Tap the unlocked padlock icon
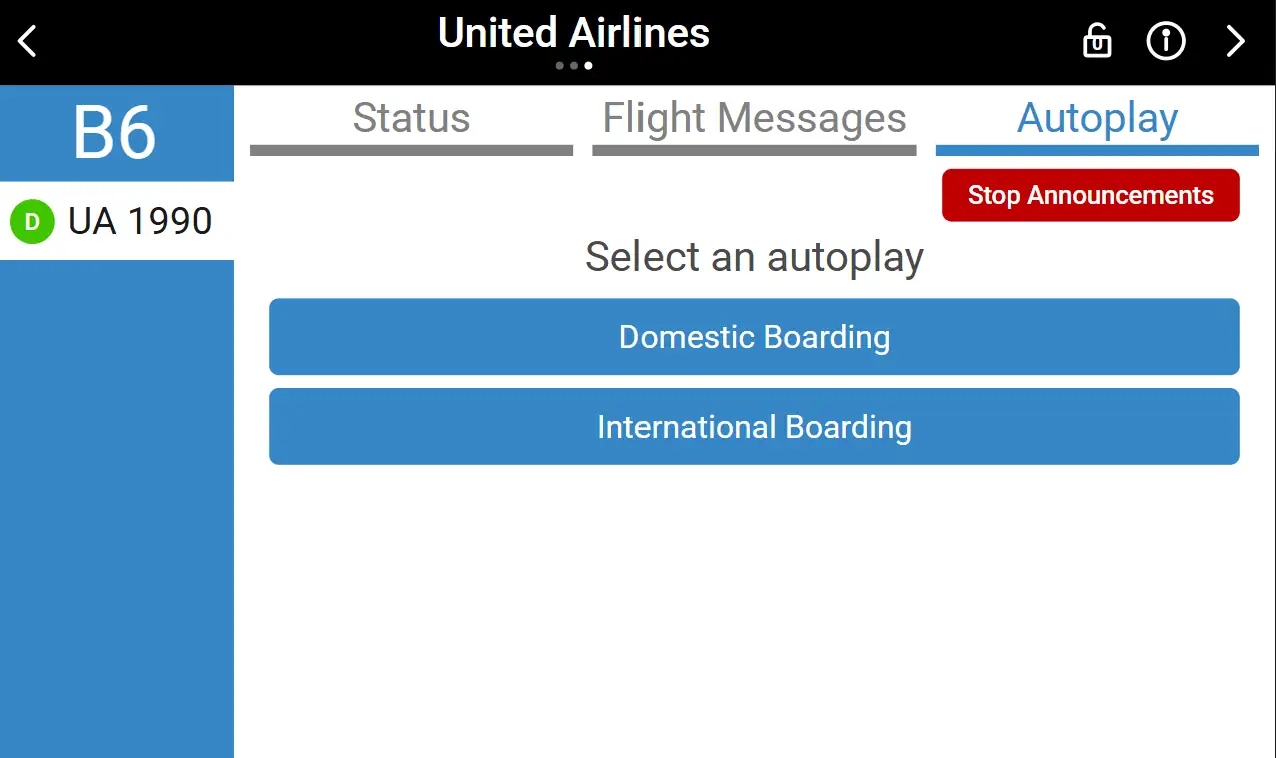Screen dimensions: 1276x758 tap(1097, 41)
